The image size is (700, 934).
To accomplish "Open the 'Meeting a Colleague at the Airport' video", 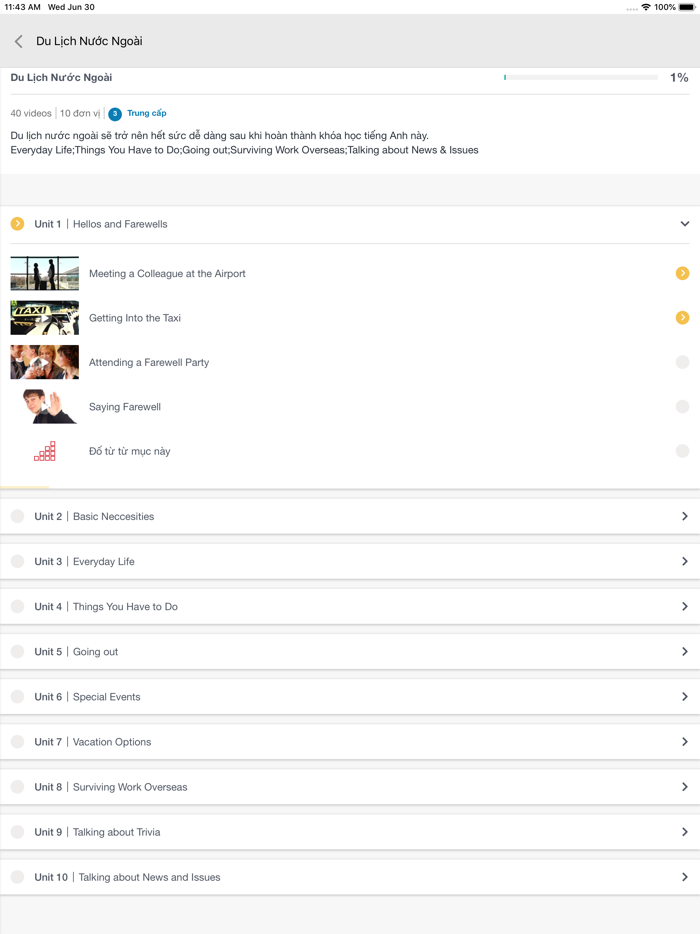I will (167, 272).
